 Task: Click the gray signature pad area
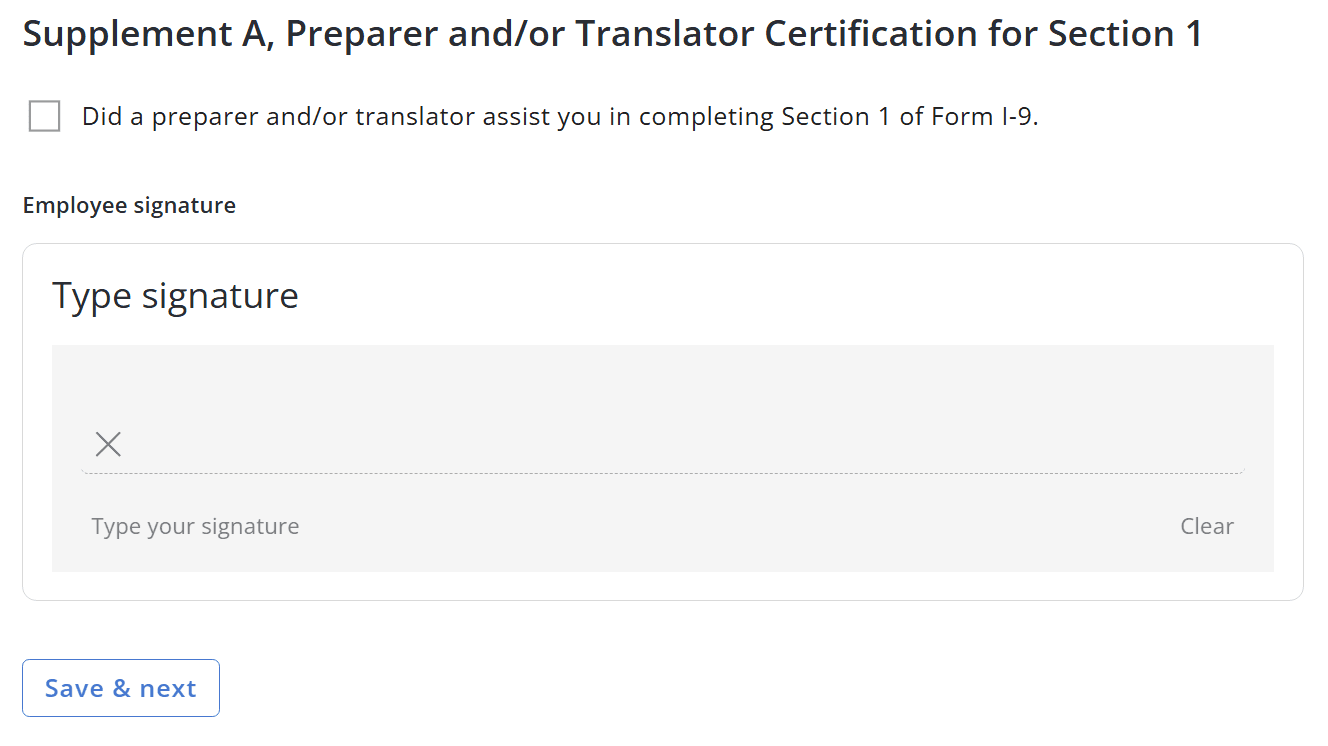pos(662,390)
